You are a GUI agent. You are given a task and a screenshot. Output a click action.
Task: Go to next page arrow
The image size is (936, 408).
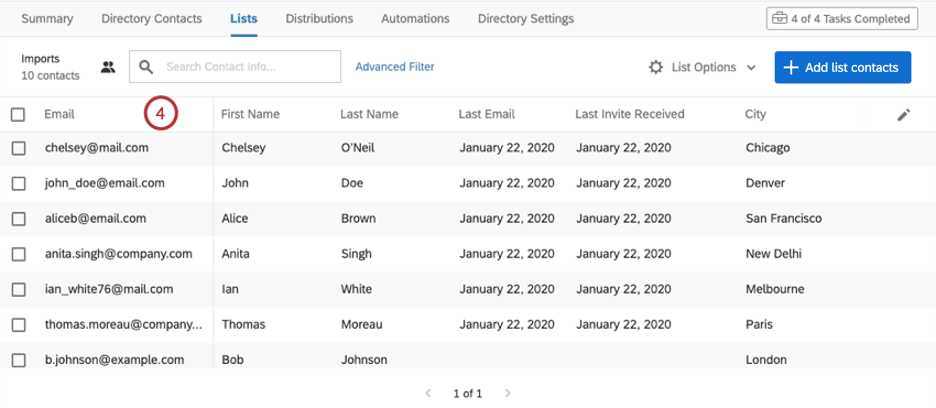(508, 393)
